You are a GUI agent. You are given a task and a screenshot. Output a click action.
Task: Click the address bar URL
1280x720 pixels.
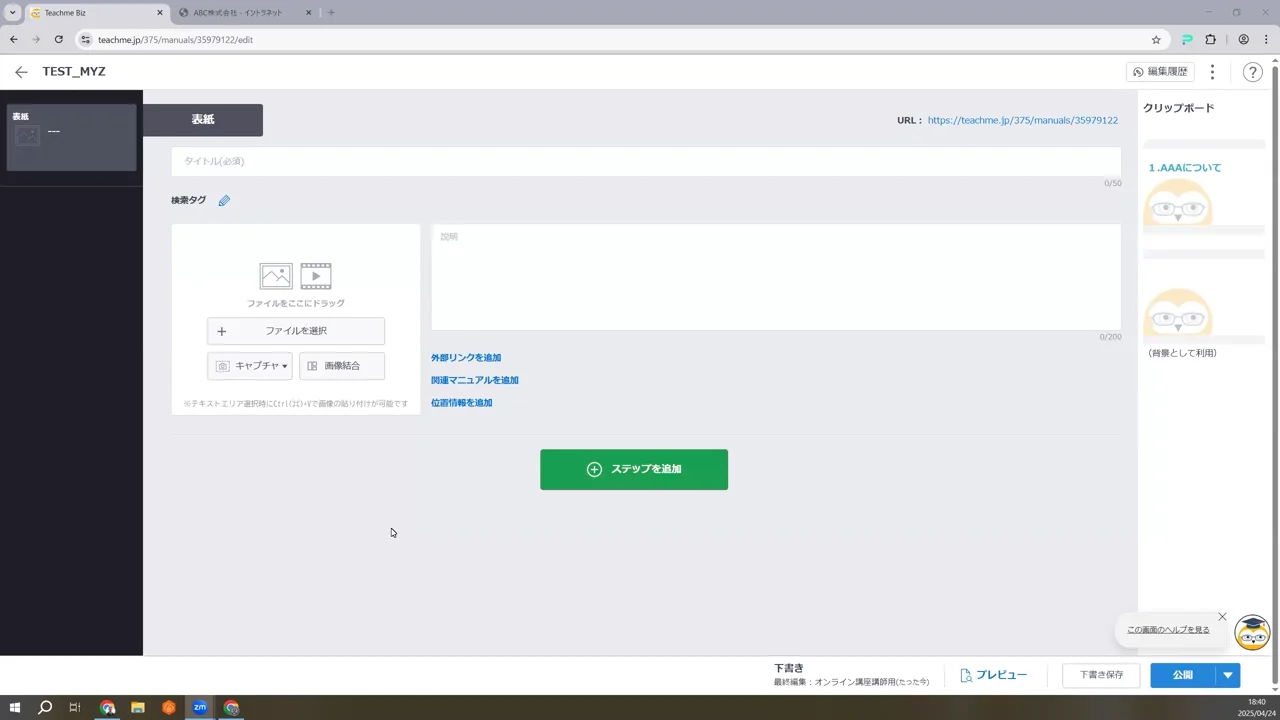(175, 40)
